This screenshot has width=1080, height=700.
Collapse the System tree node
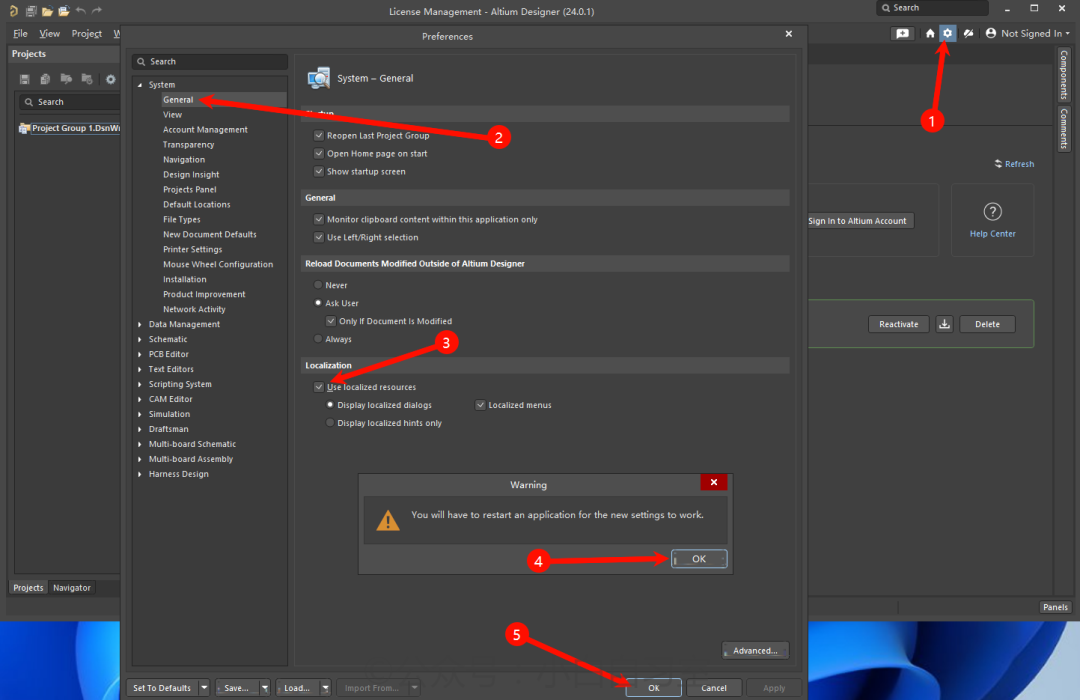[140, 85]
